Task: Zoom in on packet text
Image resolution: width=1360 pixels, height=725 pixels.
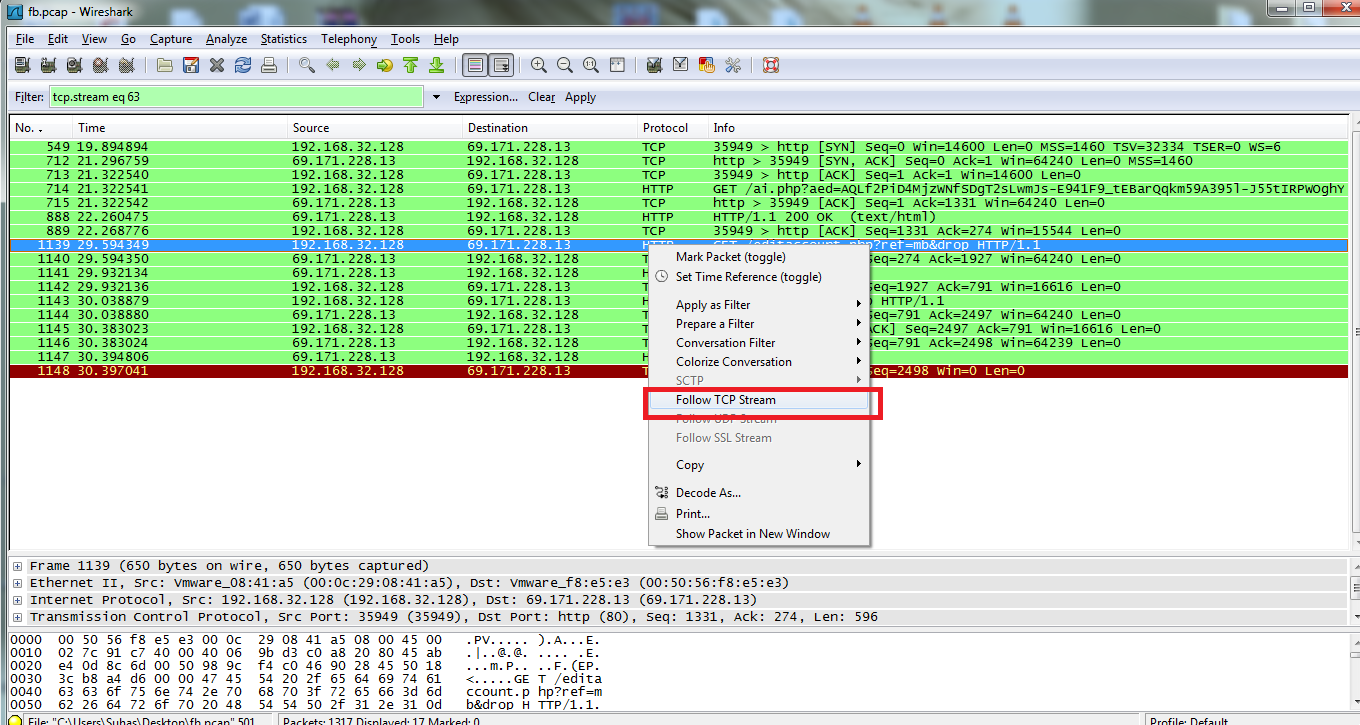Action: (x=539, y=66)
